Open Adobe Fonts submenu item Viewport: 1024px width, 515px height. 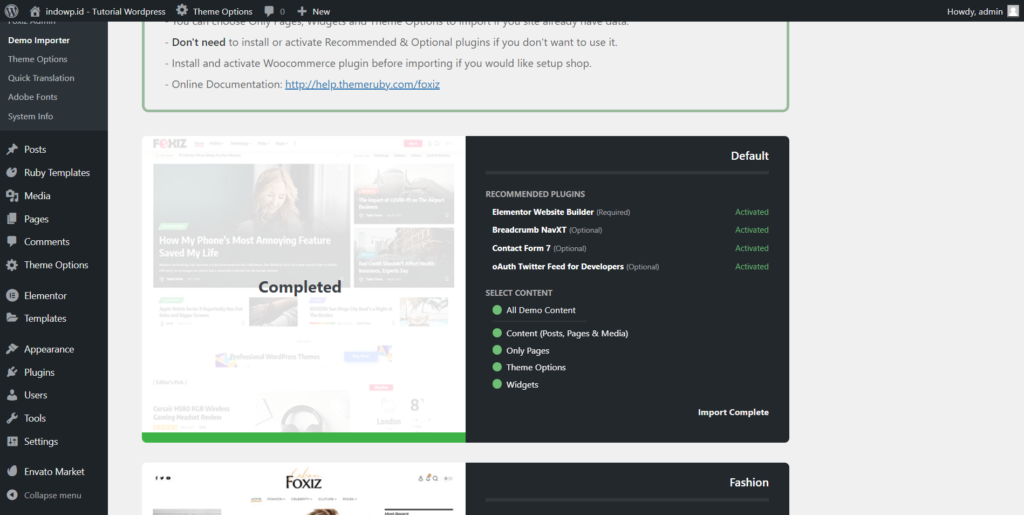(x=33, y=97)
